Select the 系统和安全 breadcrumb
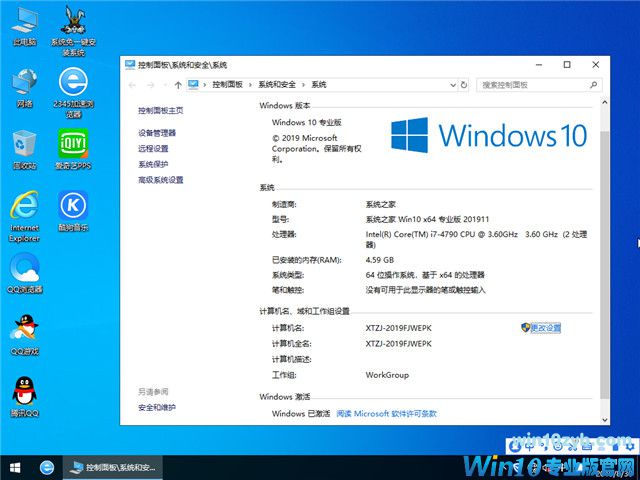Image resolution: width=640 pixels, height=480 pixels. coord(277,84)
